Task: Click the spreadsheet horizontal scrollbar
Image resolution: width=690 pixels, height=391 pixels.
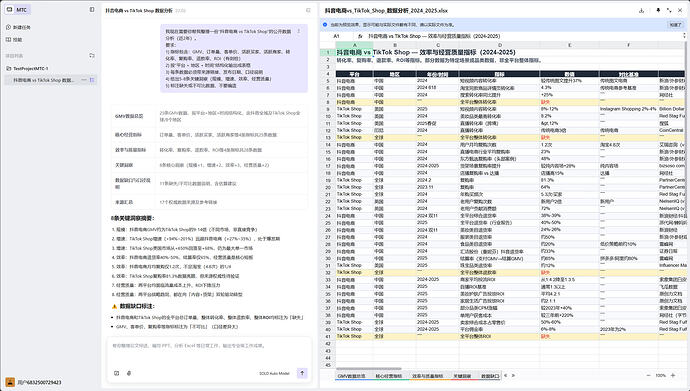Action: [x=369, y=369]
